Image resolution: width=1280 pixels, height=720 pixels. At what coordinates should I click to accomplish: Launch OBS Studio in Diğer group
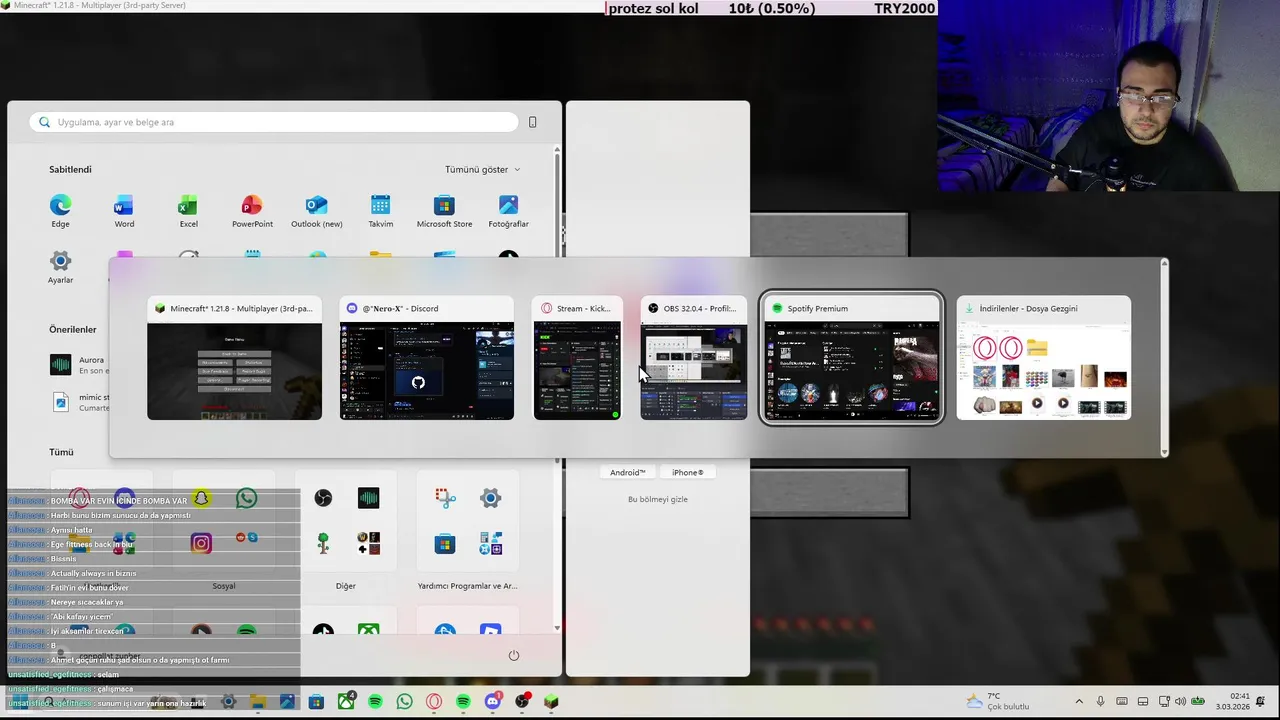click(x=323, y=498)
